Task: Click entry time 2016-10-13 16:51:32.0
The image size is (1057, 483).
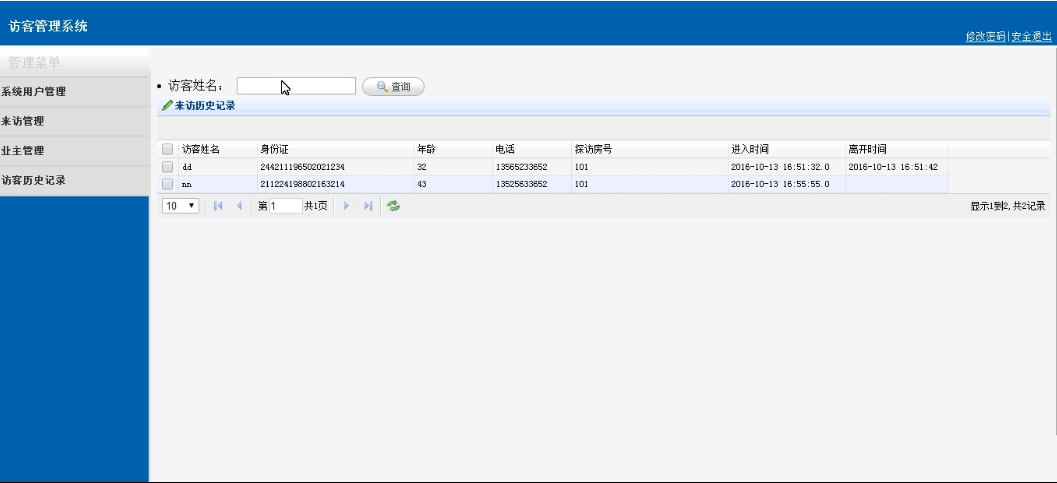Action: pyautogui.click(x=780, y=166)
